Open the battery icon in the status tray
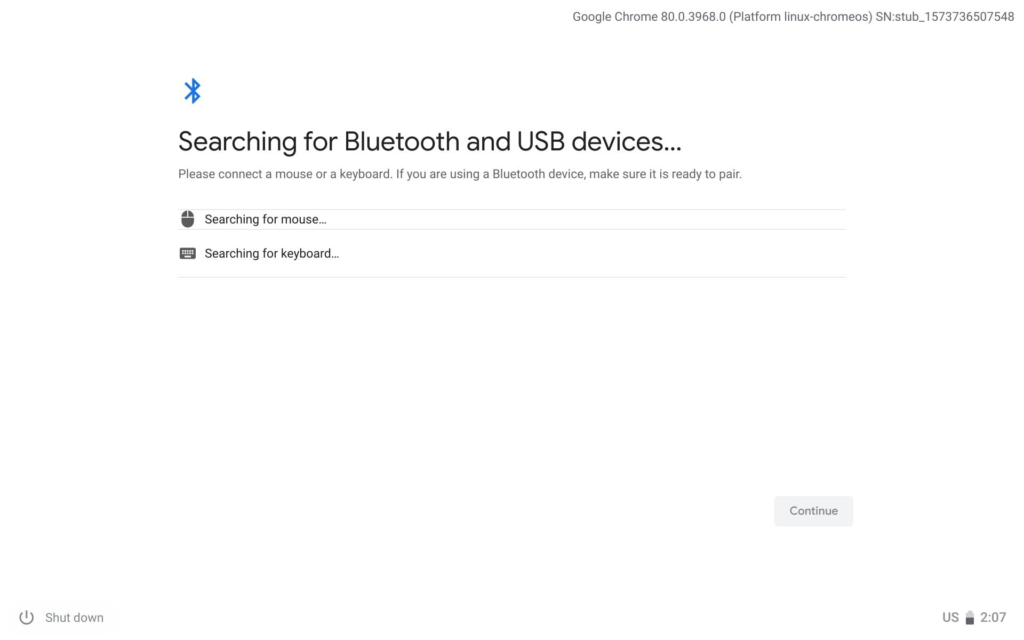The width and height of the screenshot is (1024, 640). click(x=970, y=617)
